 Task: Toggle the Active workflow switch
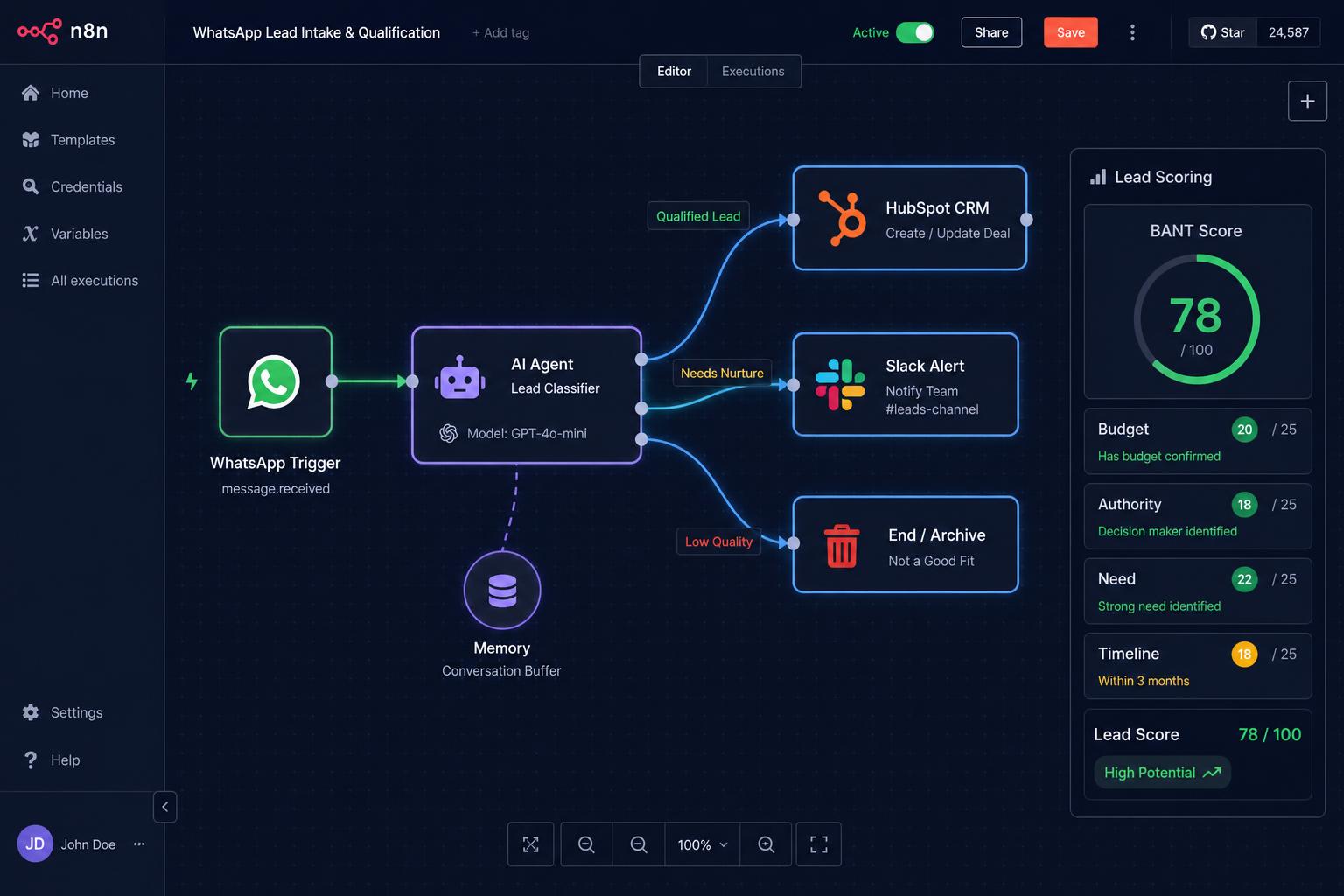click(915, 32)
